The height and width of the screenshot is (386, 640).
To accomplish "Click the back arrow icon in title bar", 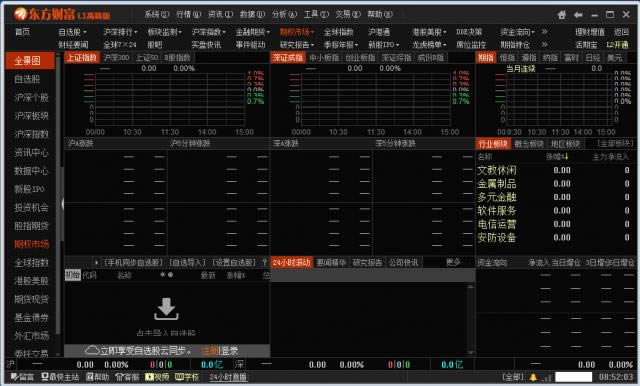I will click(x=578, y=15).
